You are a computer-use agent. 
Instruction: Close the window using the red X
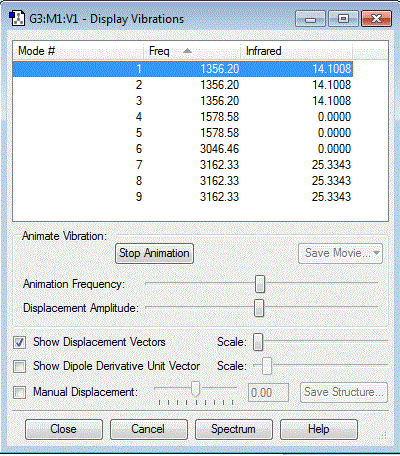coord(376,19)
